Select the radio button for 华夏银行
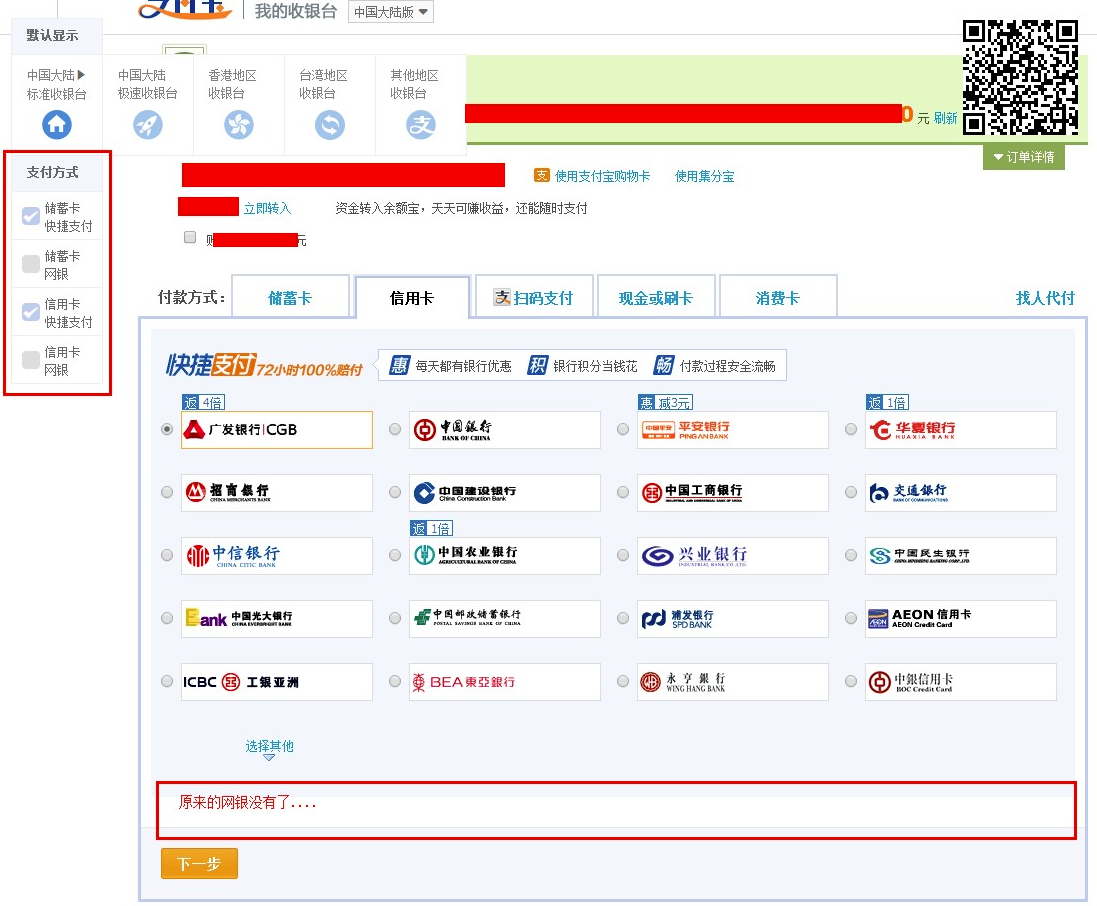 [x=851, y=429]
